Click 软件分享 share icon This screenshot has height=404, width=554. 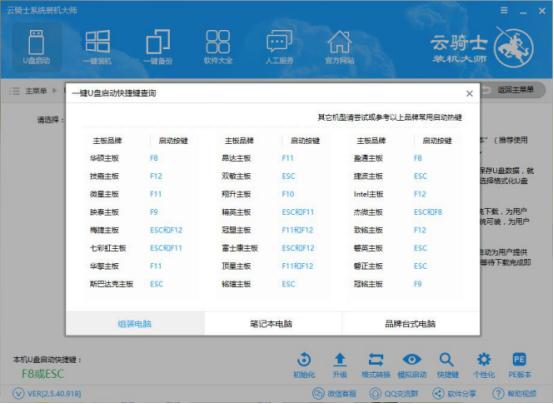point(454,393)
